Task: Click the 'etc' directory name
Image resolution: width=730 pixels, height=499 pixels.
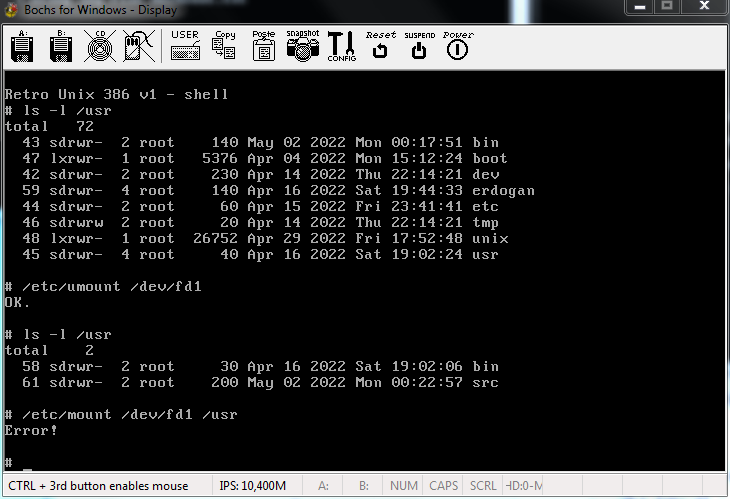Action: (485, 206)
